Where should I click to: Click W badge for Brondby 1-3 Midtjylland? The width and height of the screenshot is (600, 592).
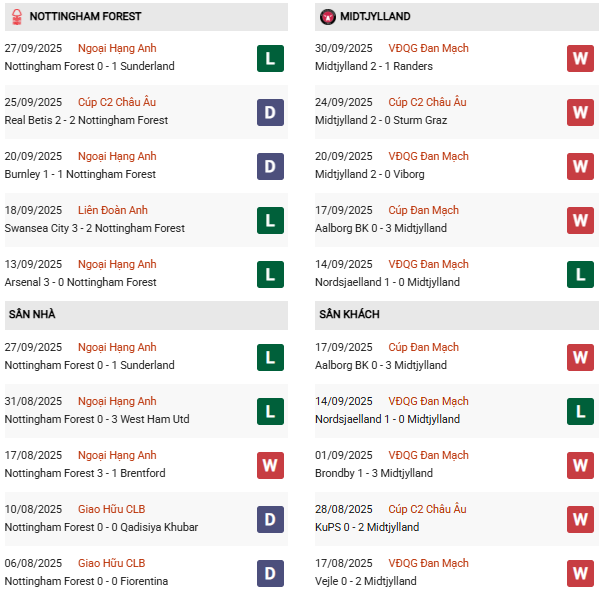click(x=580, y=465)
